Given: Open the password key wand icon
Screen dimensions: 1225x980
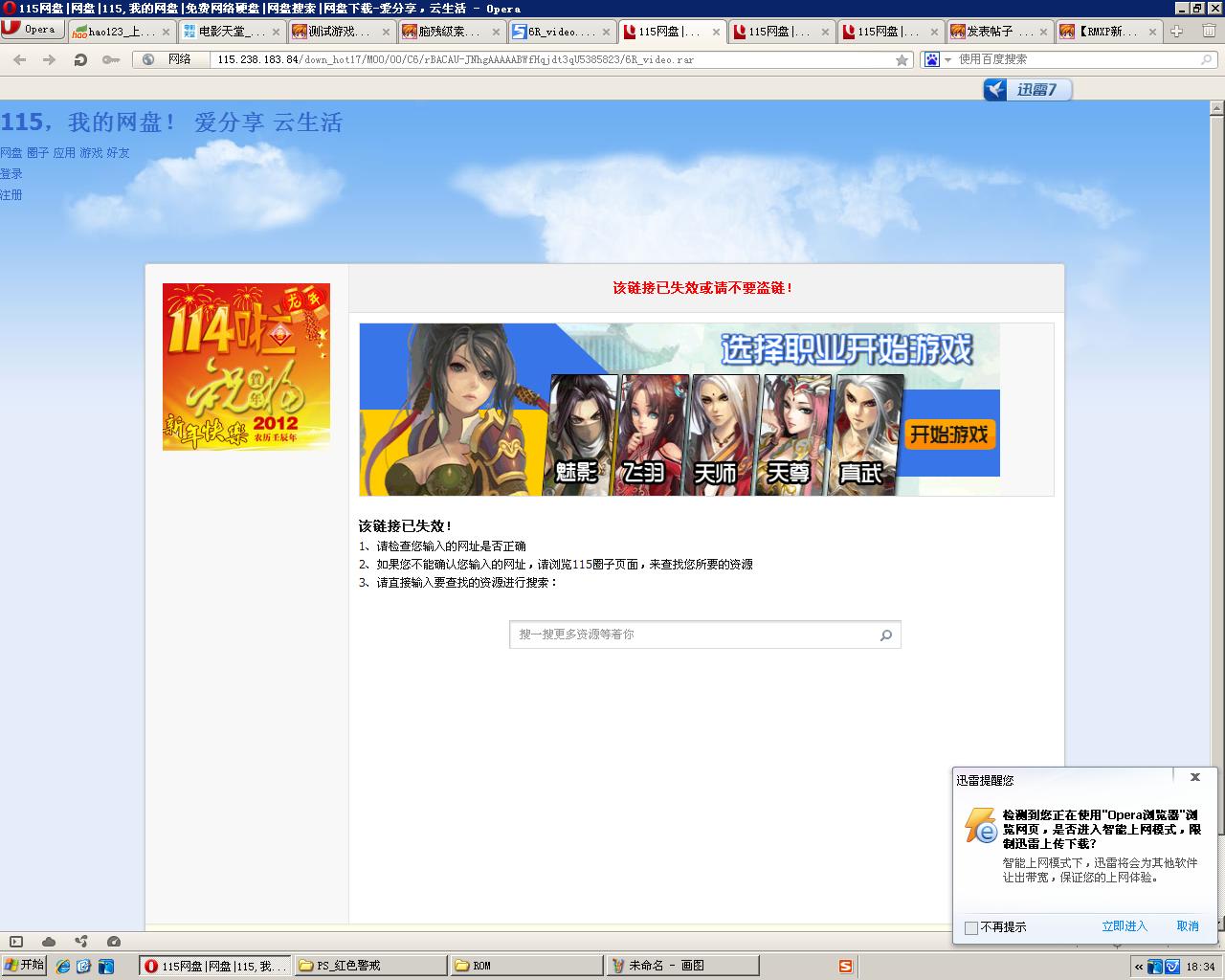Looking at the screenshot, I should pyautogui.click(x=111, y=59).
